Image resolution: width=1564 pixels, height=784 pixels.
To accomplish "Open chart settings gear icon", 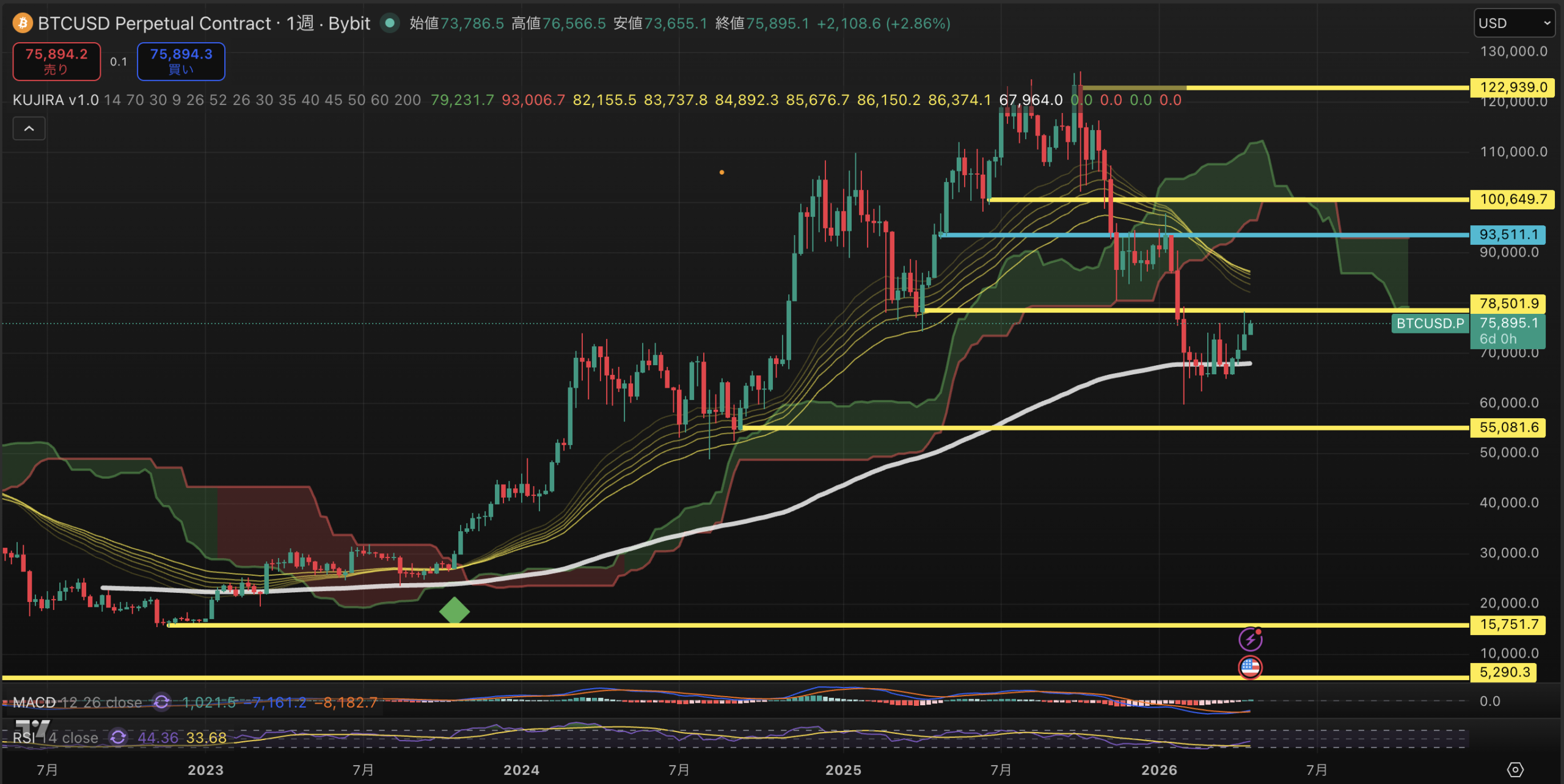I will (x=1515, y=770).
